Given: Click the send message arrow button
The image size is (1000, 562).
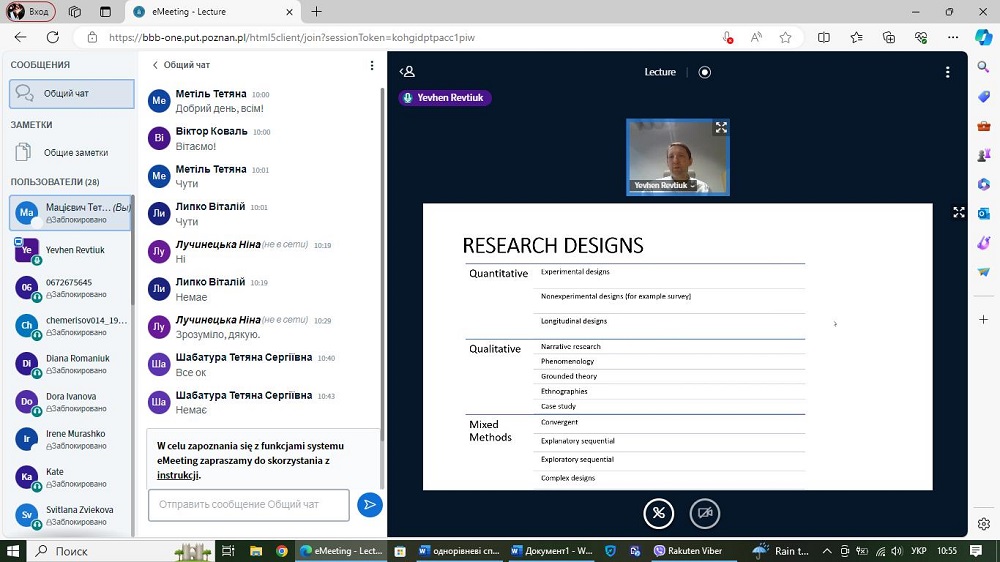Looking at the screenshot, I should 369,505.
